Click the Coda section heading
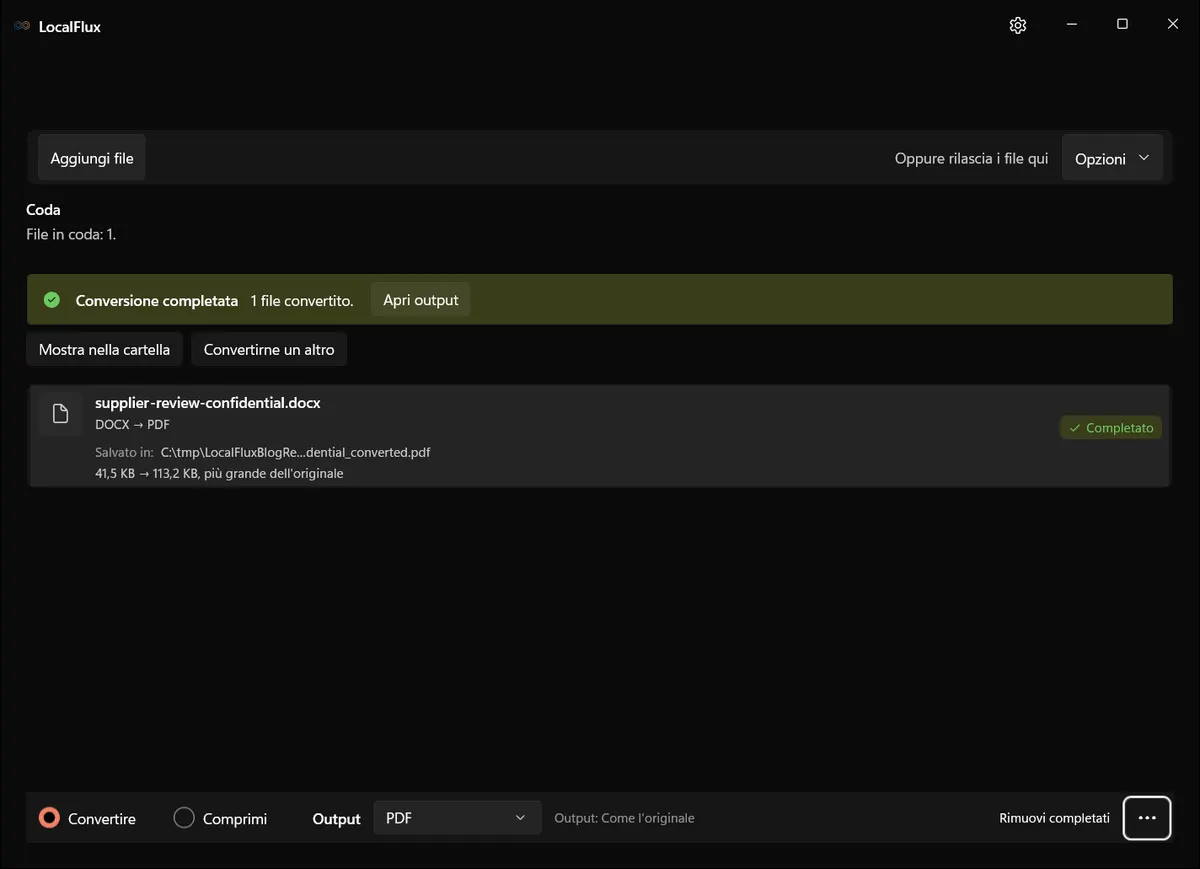This screenshot has width=1200, height=869. [43, 210]
